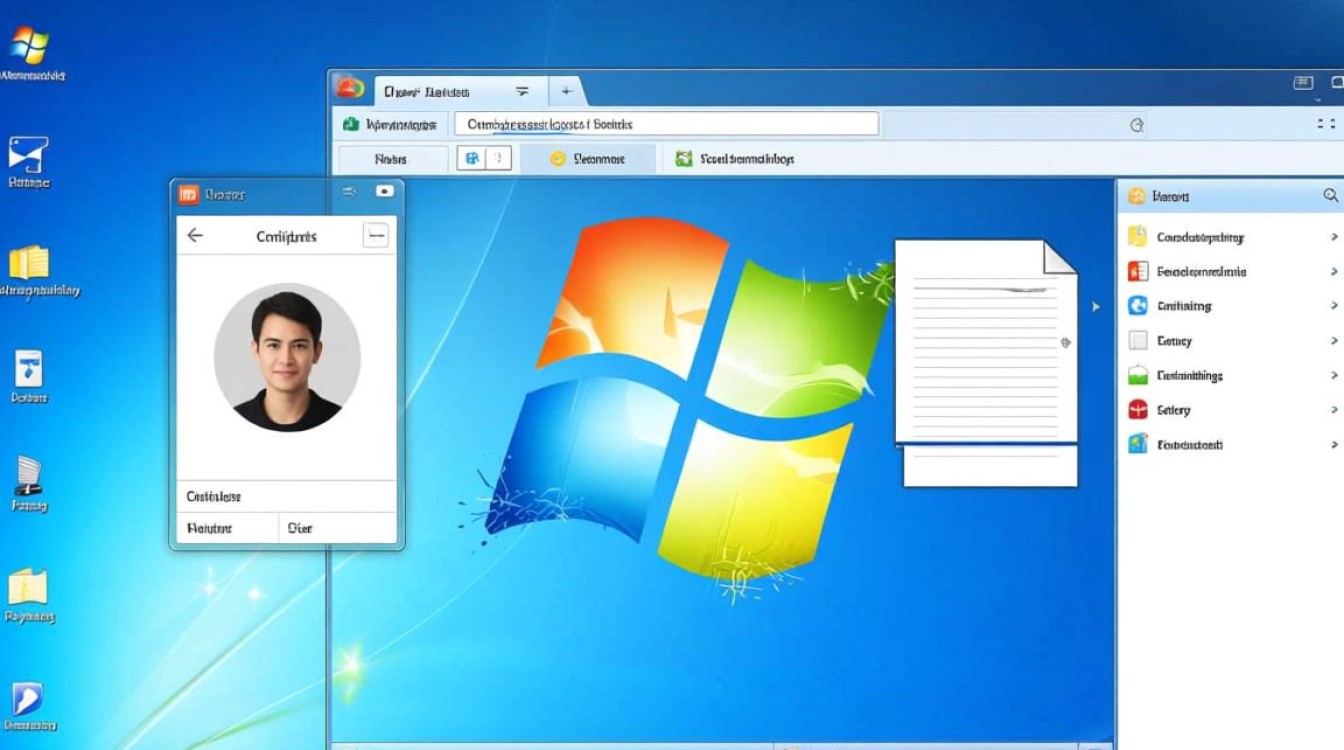1344x750 pixels.
Task: Click the green screenshot tool icon on toolbar
Action: (x=685, y=158)
